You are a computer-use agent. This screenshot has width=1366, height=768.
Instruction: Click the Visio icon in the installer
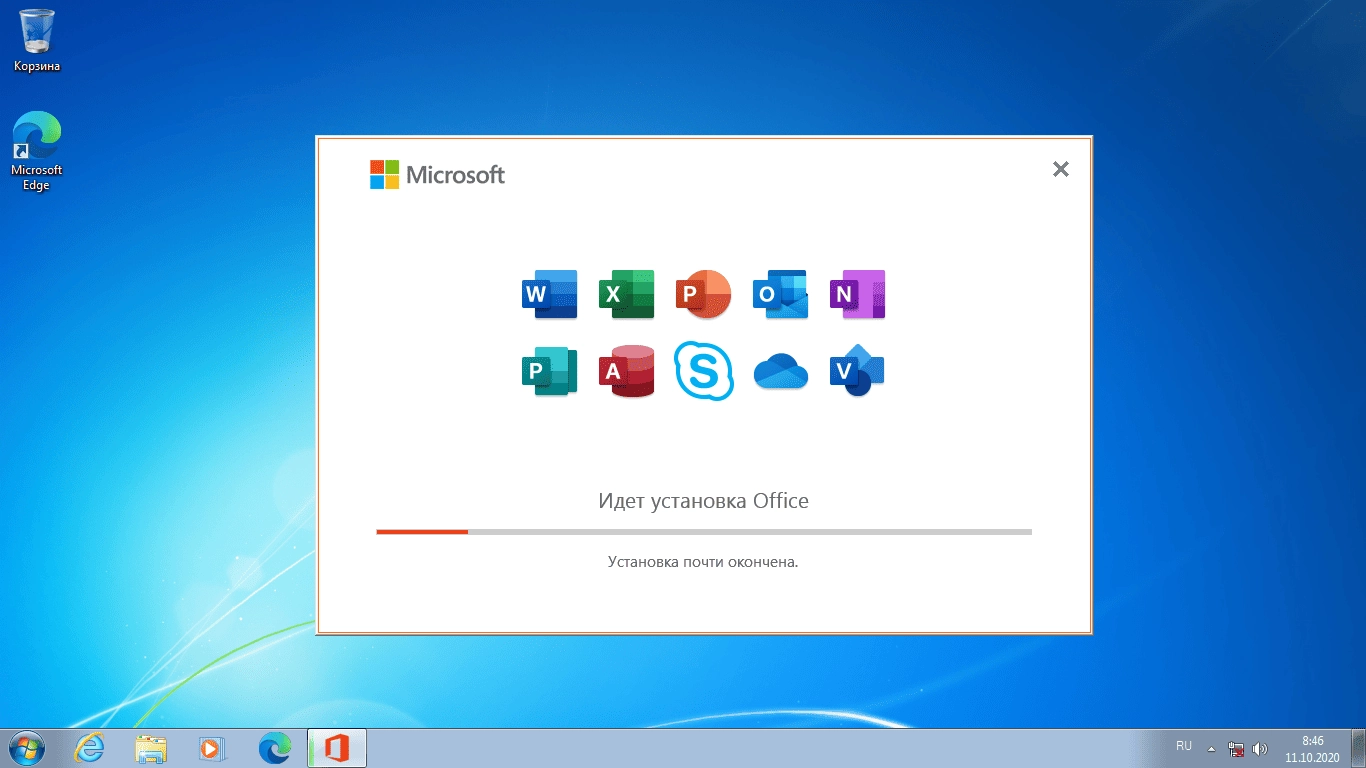[x=857, y=372]
